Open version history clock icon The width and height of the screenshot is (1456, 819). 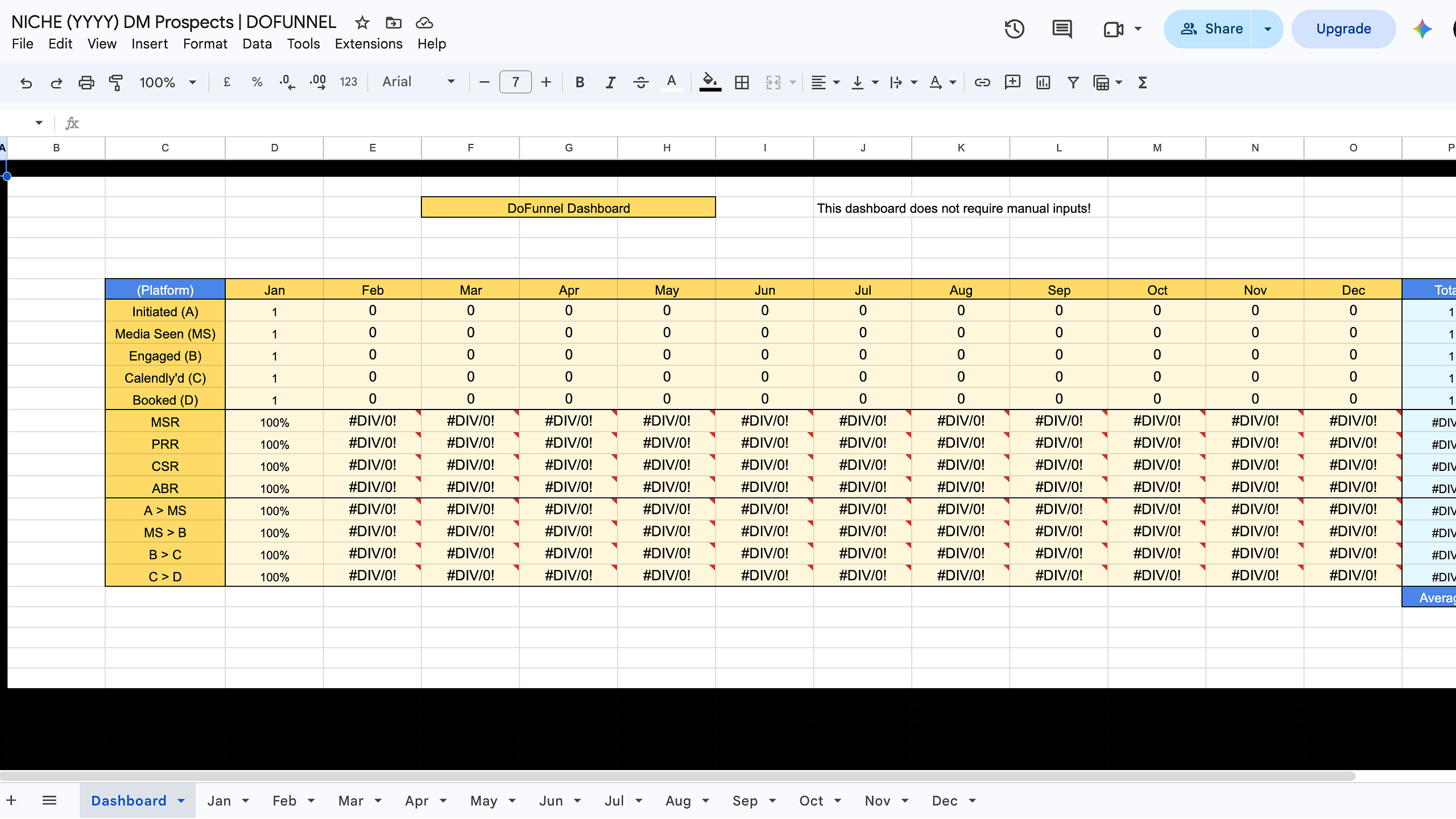click(1014, 29)
